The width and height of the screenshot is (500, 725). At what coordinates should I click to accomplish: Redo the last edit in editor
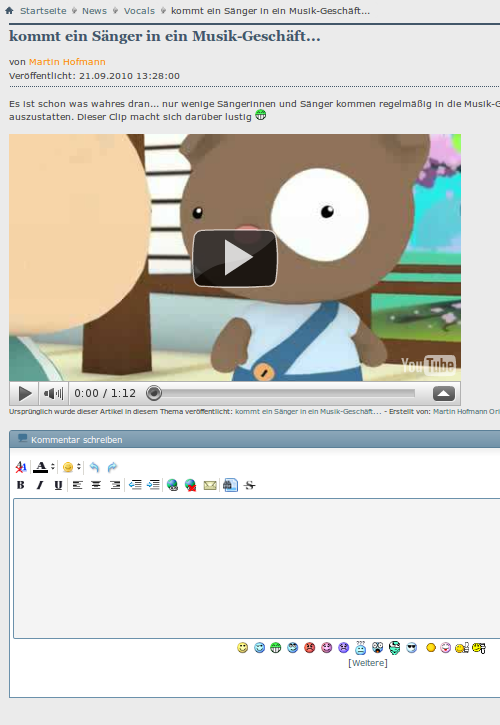coord(112,467)
